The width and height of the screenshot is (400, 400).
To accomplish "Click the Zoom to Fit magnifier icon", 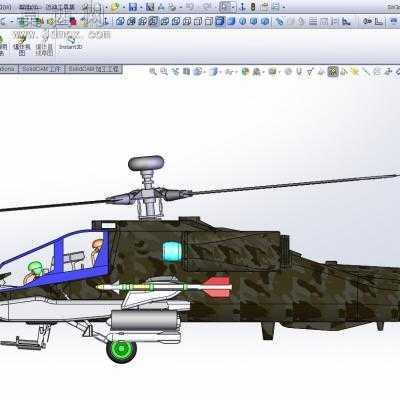I will pyautogui.click(x=153, y=71).
